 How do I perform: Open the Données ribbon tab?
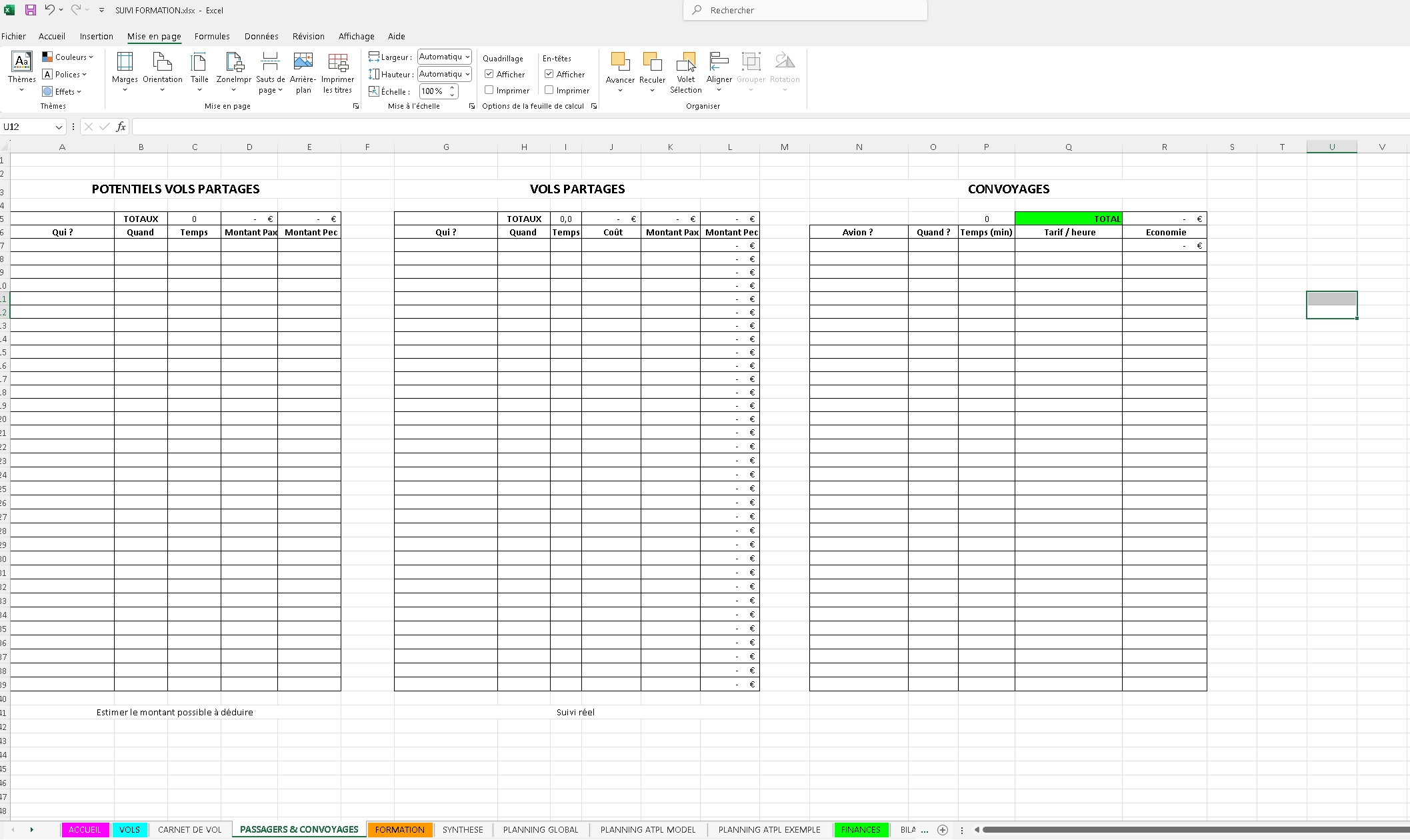click(x=261, y=36)
